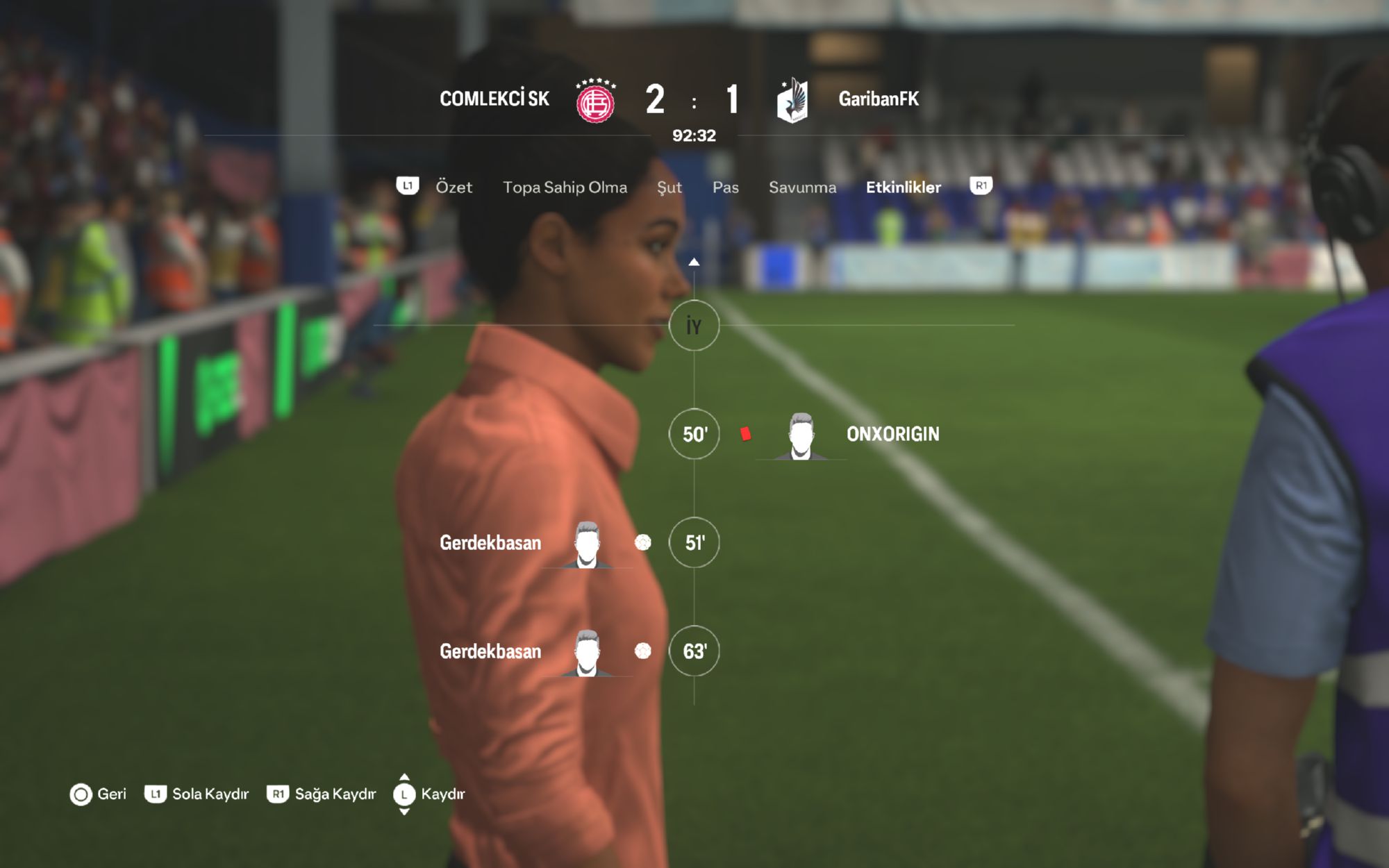This screenshot has width=1389, height=868.
Task: Click the goal ball icon at 63'
Action: pyautogui.click(x=643, y=651)
